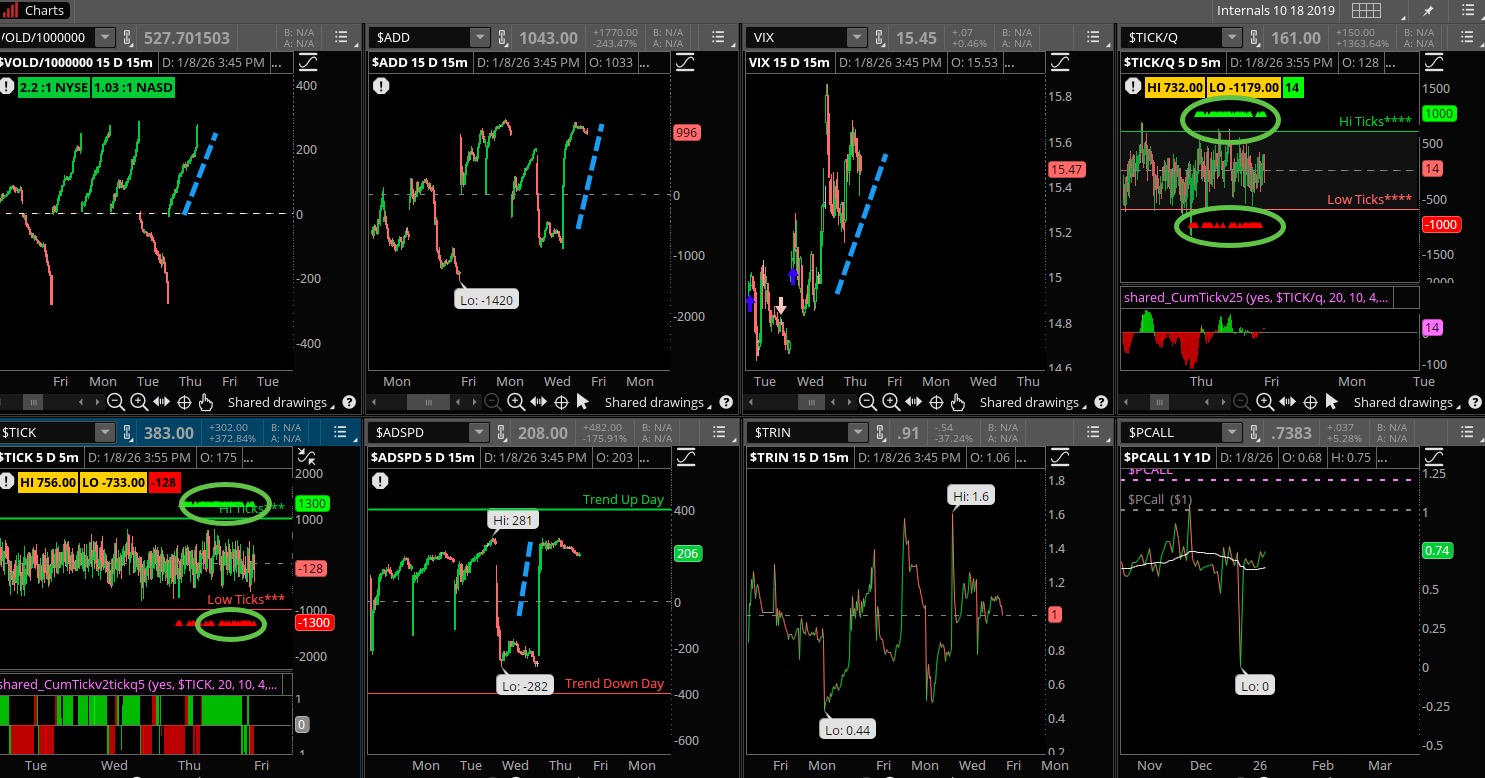The width and height of the screenshot is (1485, 778).
Task: Open the chart grid layout selector
Action: 1366,11
